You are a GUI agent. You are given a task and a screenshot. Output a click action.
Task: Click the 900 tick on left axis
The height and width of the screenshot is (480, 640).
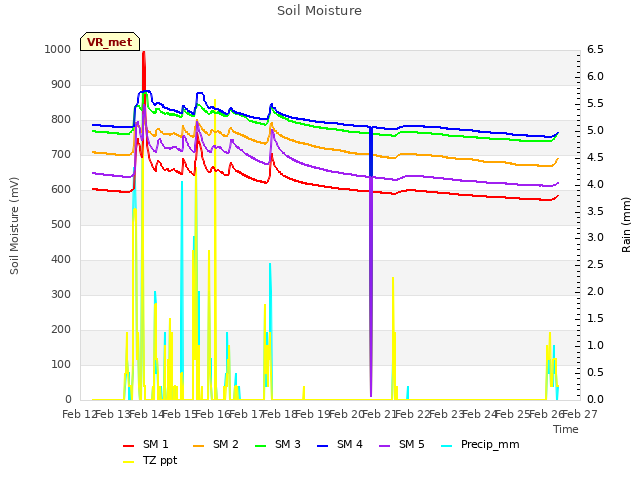61,84
